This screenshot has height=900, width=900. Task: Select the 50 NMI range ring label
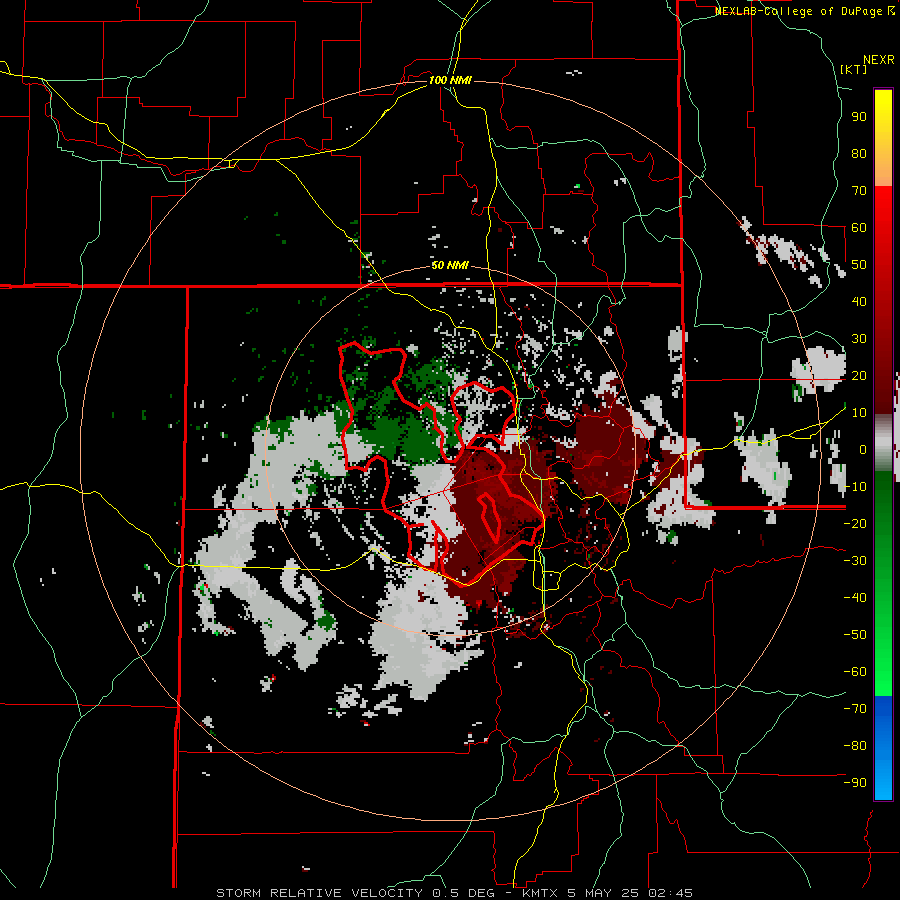[450, 265]
